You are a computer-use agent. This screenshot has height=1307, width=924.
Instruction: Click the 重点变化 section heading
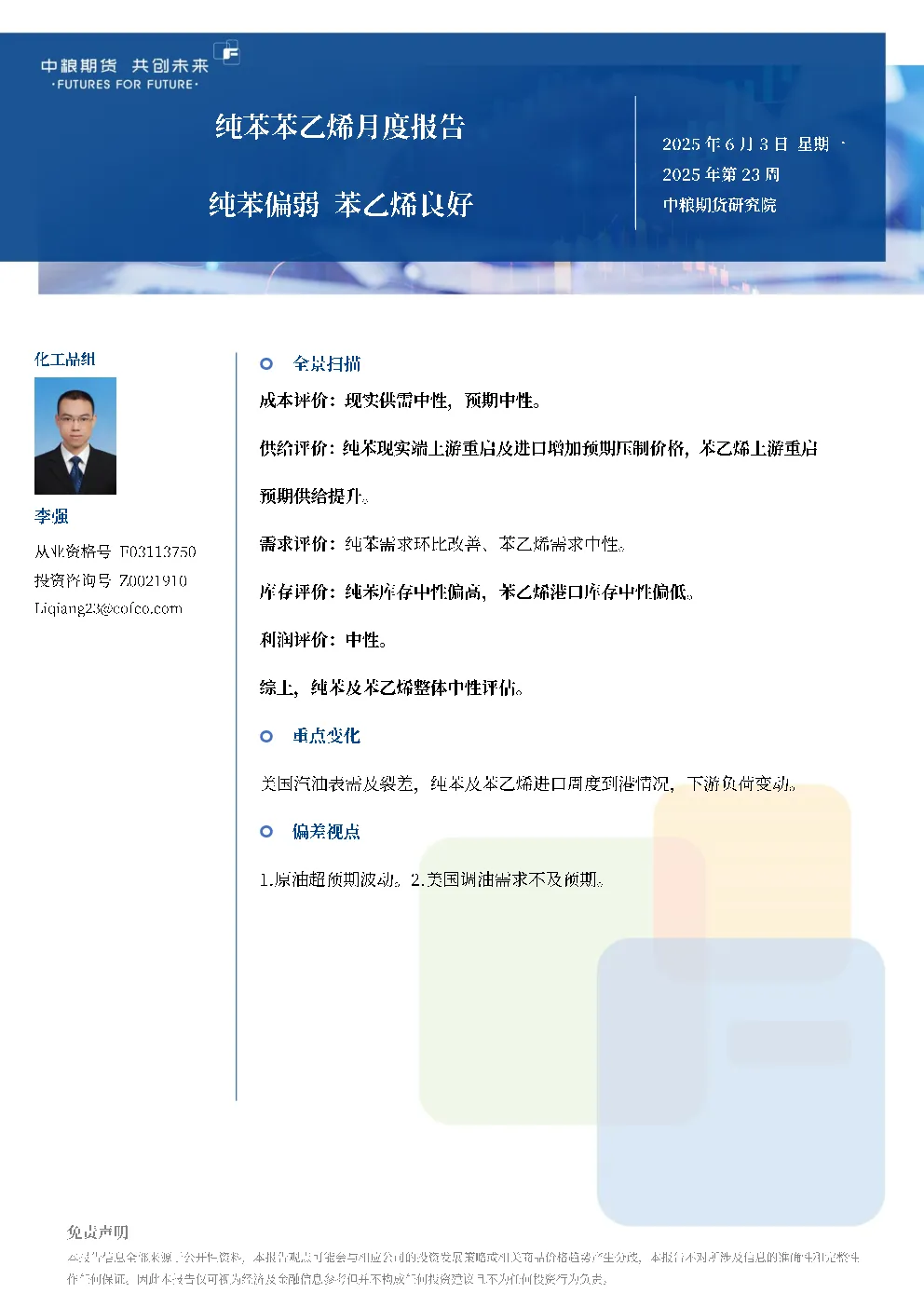(x=327, y=736)
